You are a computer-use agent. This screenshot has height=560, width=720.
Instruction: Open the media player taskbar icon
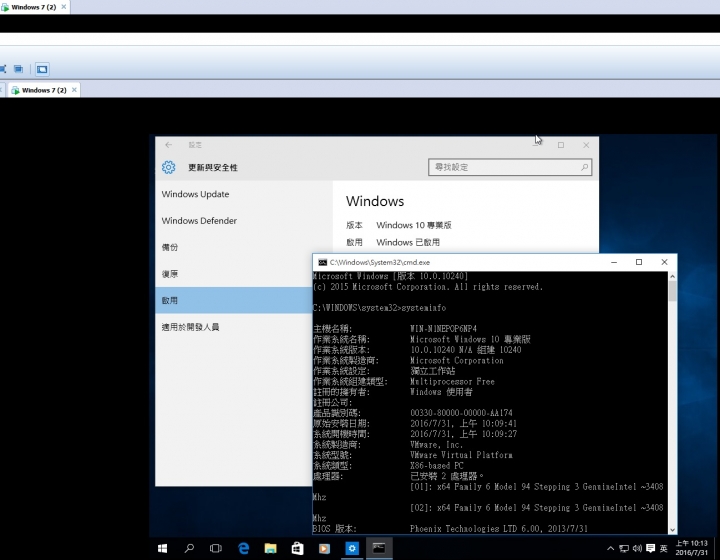pos(324,549)
